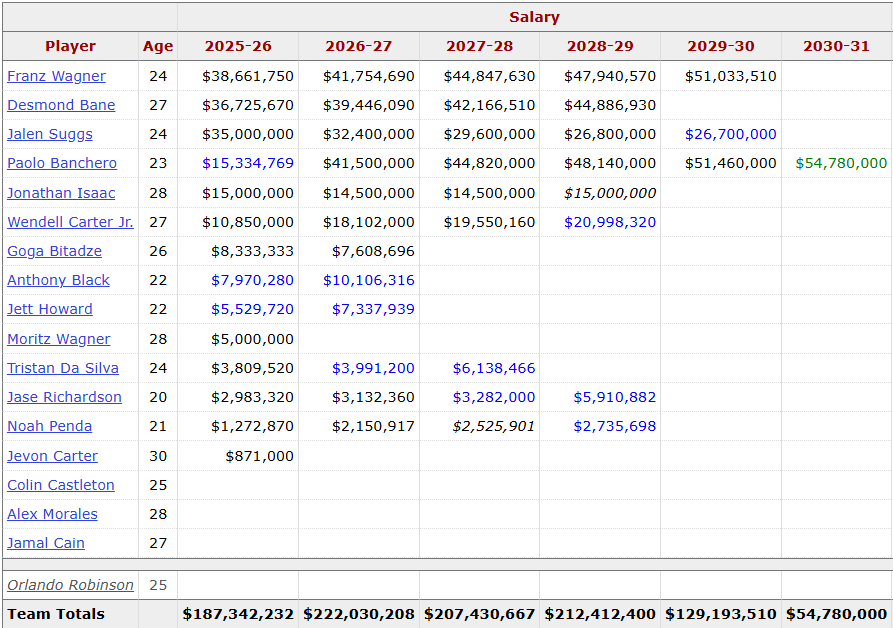Click Banchero's $41,500,000 2026-27 salary
Image resolution: width=893 pixels, height=628 pixels.
pos(368,163)
